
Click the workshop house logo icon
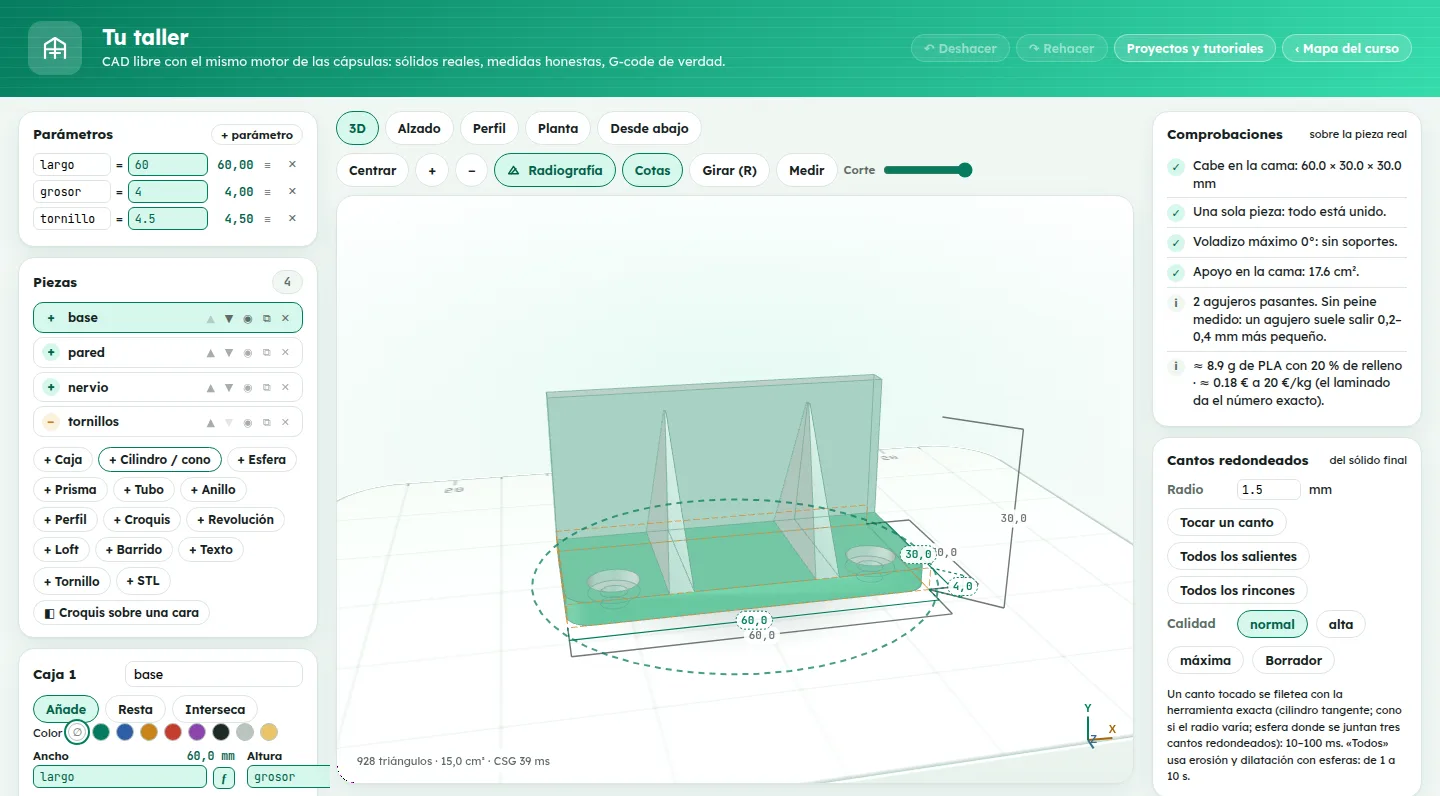(x=55, y=48)
